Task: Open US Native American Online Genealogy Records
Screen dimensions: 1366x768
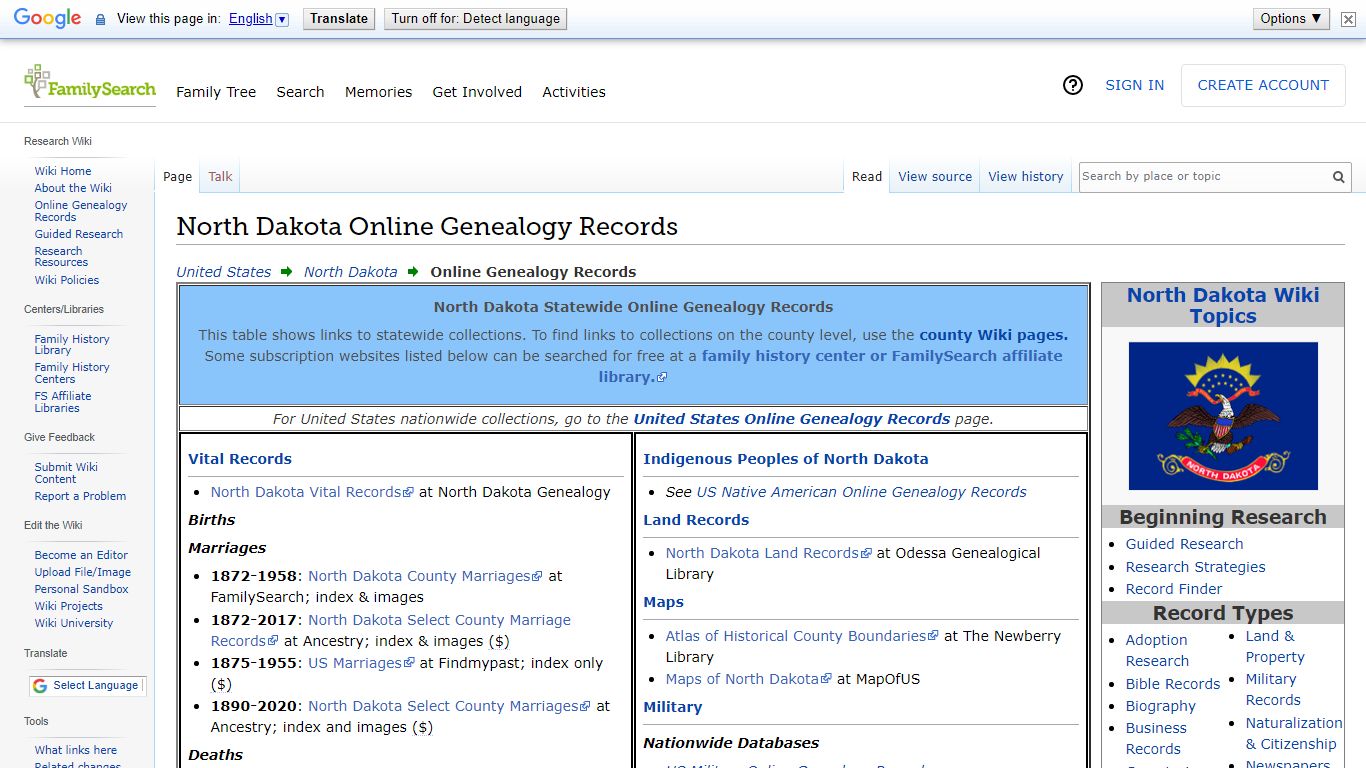Action: coord(862,492)
